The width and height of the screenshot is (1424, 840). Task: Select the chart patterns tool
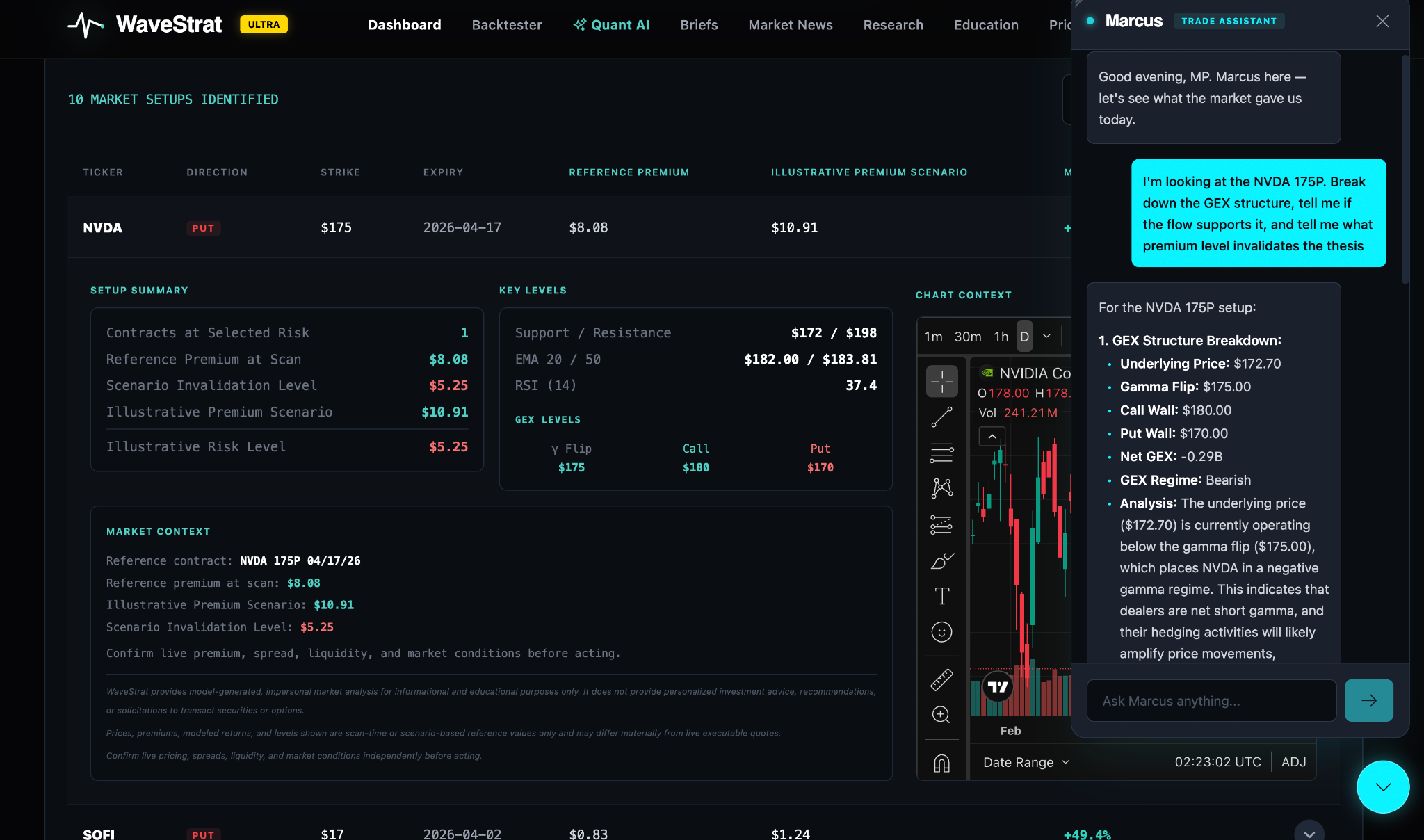(941, 488)
